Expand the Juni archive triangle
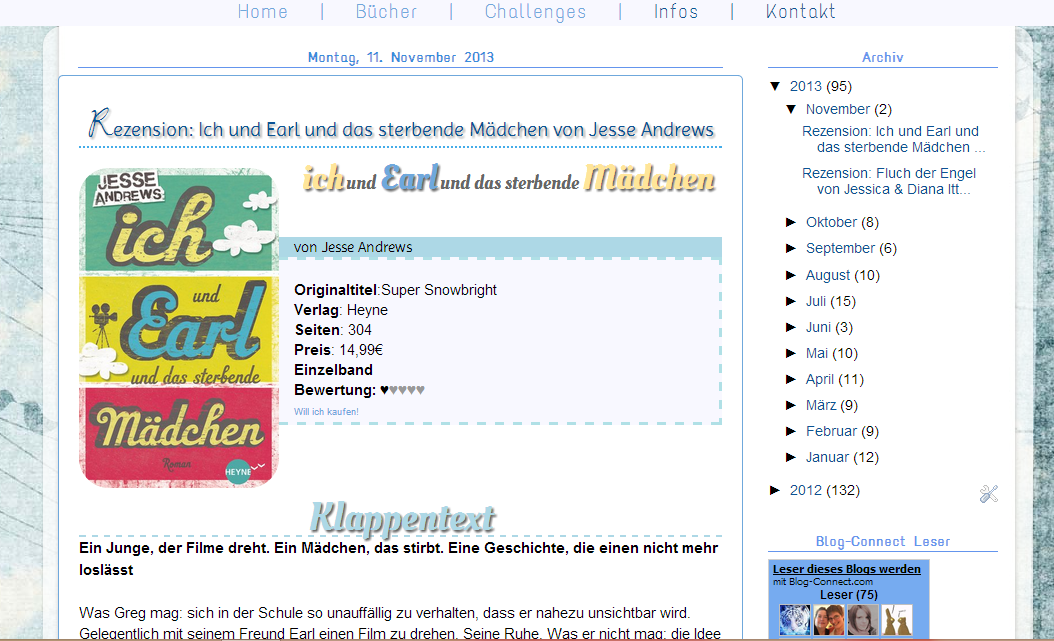The width and height of the screenshot is (1054, 641). tap(791, 327)
